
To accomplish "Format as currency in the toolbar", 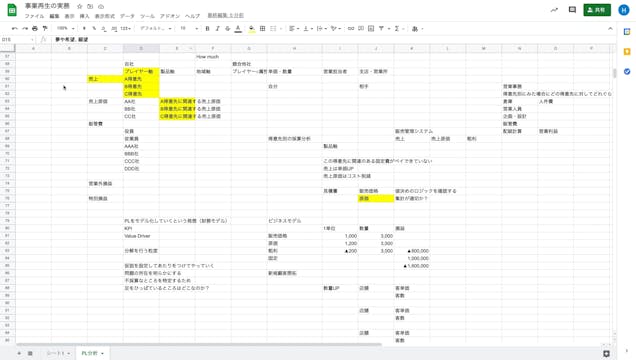I will pos(84,28).
